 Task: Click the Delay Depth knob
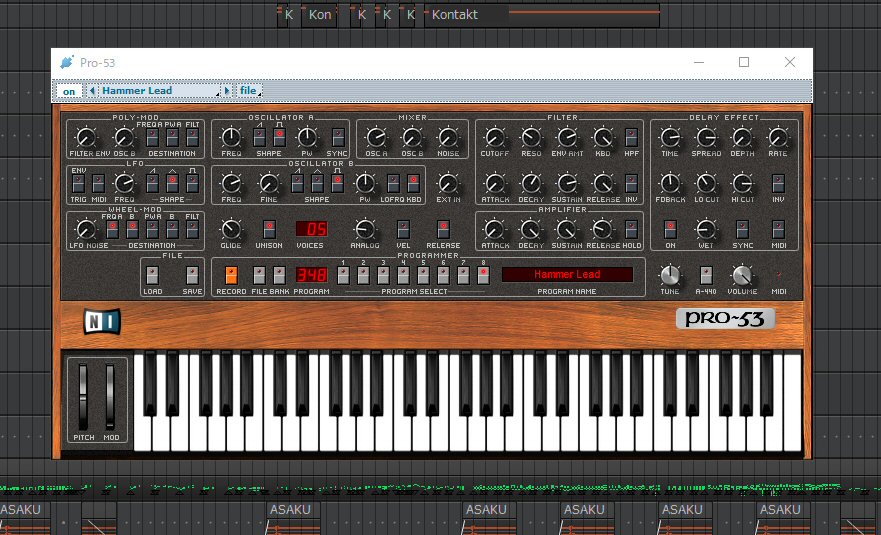[x=742, y=138]
